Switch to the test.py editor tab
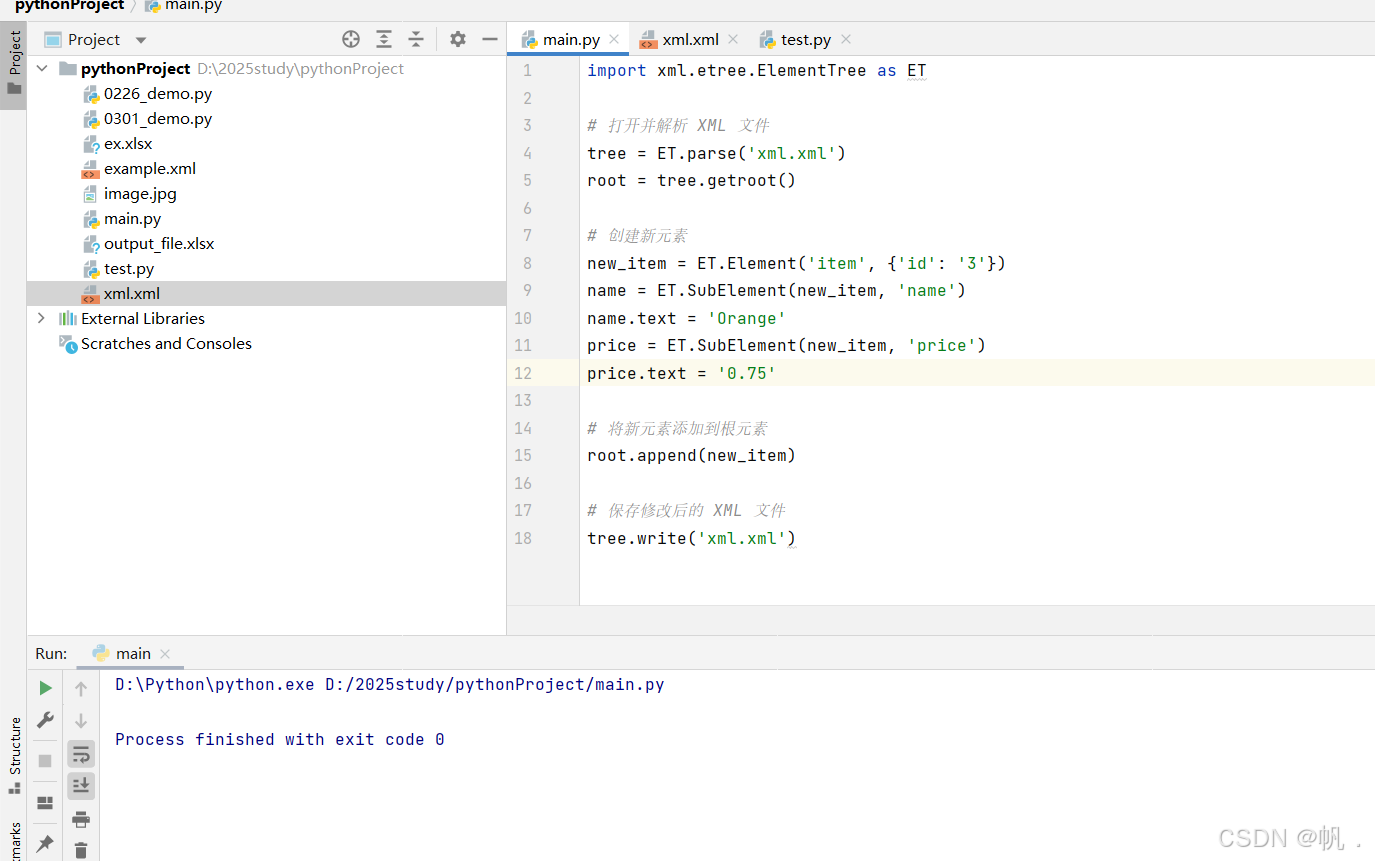Image resolution: width=1375 pixels, height=861 pixels. coord(806,40)
